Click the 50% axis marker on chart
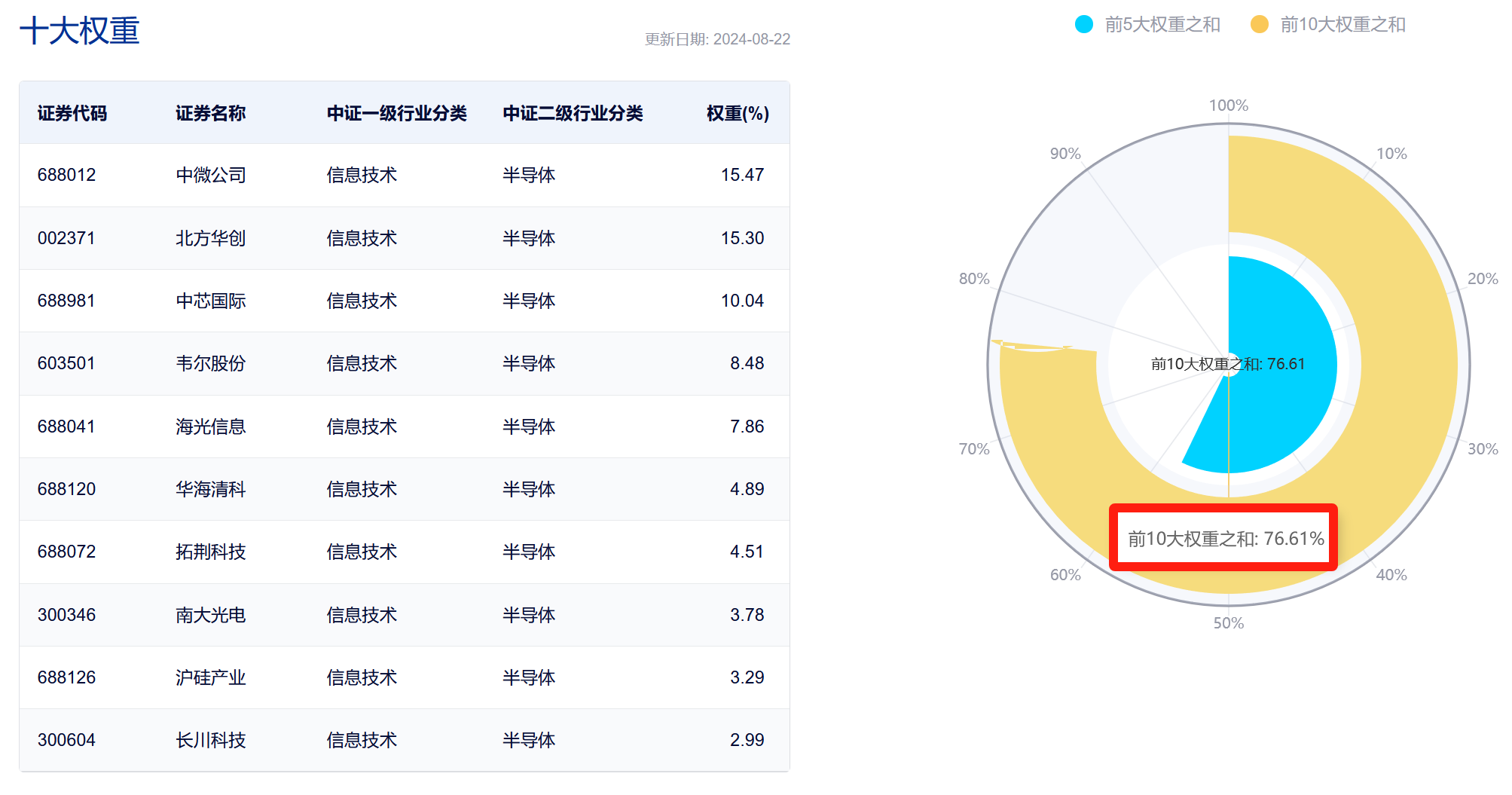The width and height of the screenshot is (1512, 795). 1229,623
